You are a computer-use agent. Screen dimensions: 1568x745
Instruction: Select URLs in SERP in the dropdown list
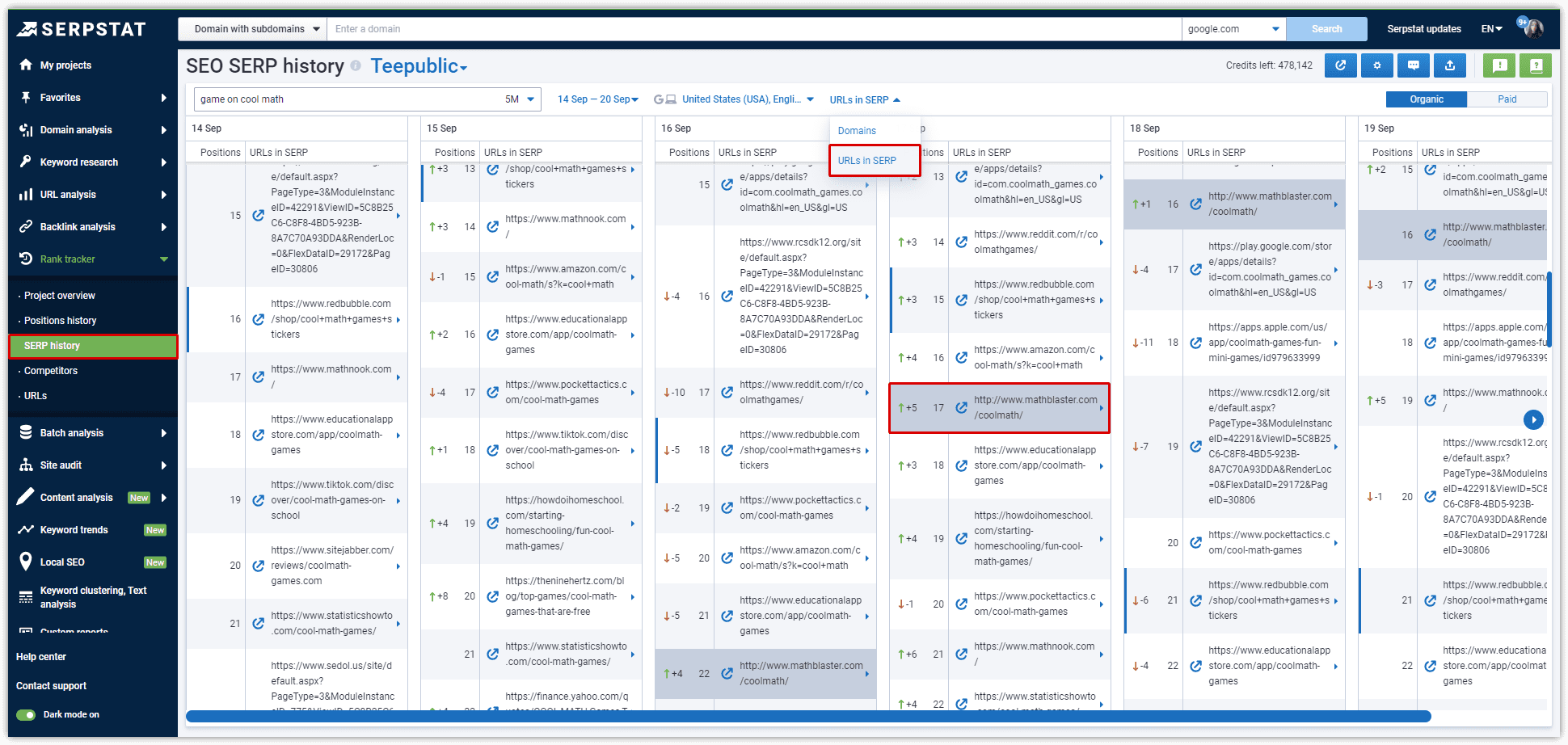click(x=866, y=161)
